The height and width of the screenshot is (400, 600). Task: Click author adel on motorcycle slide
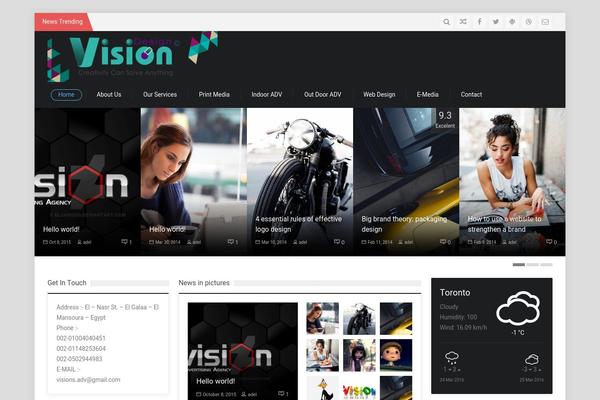pos(300,242)
